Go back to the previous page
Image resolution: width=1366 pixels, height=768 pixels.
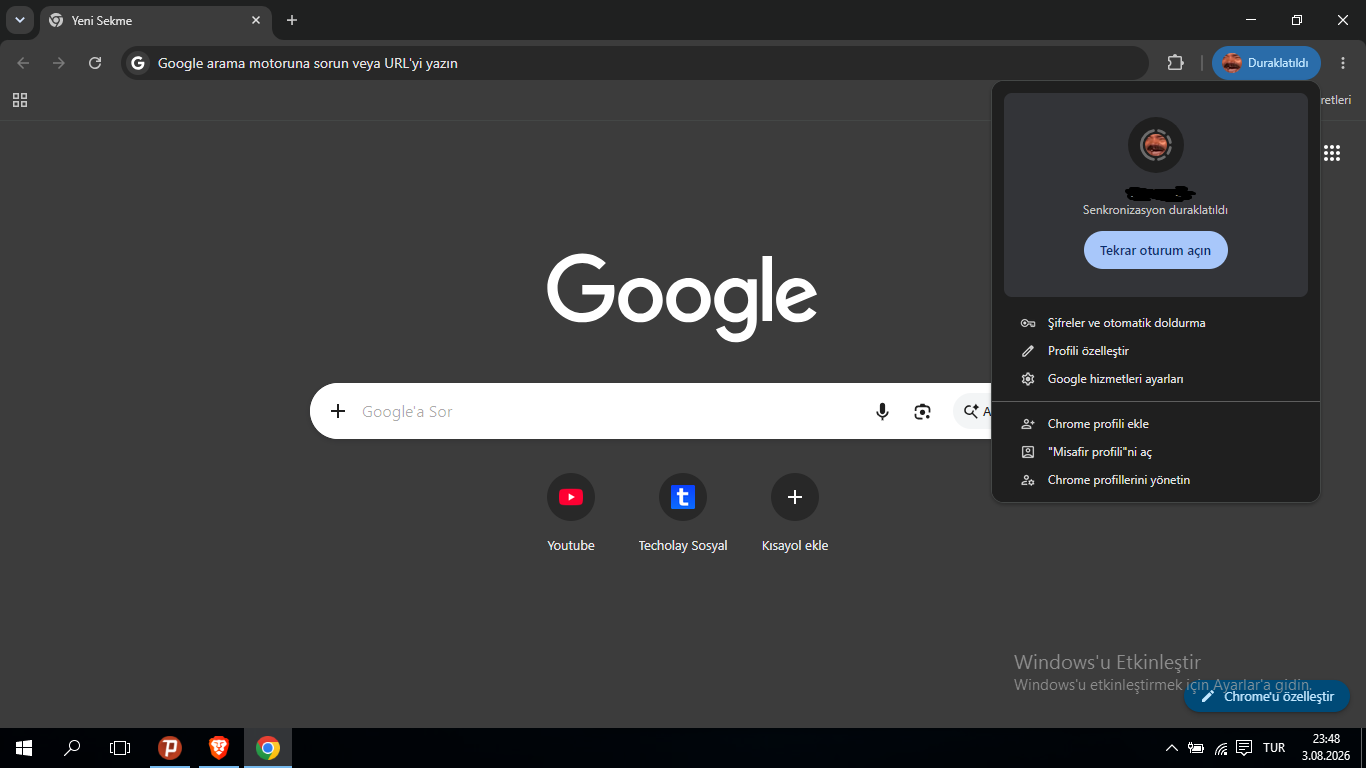pyautogui.click(x=23, y=63)
